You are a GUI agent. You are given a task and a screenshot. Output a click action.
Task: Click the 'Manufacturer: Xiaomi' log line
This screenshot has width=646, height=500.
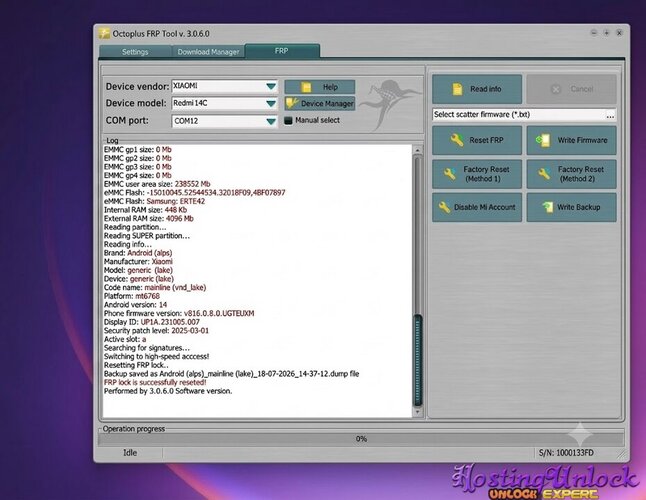pyautogui.click(x=138, y=262)
